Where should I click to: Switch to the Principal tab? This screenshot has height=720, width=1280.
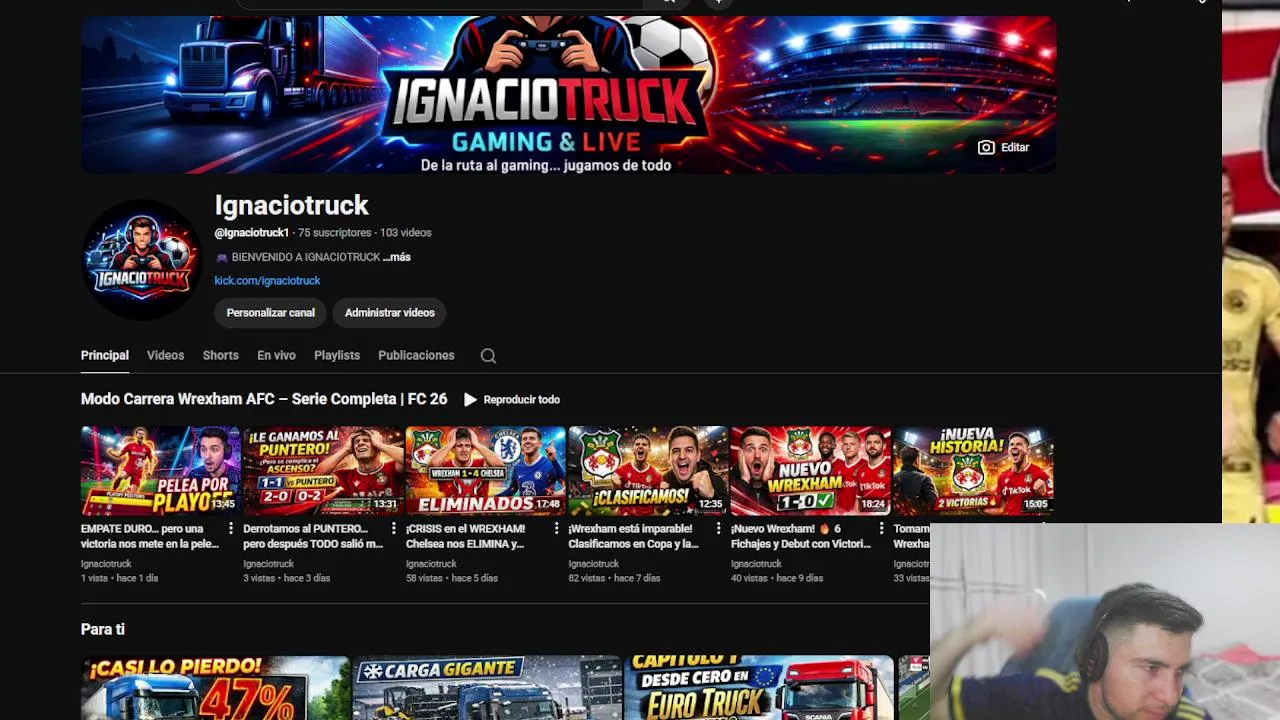(x=105, y=355)
